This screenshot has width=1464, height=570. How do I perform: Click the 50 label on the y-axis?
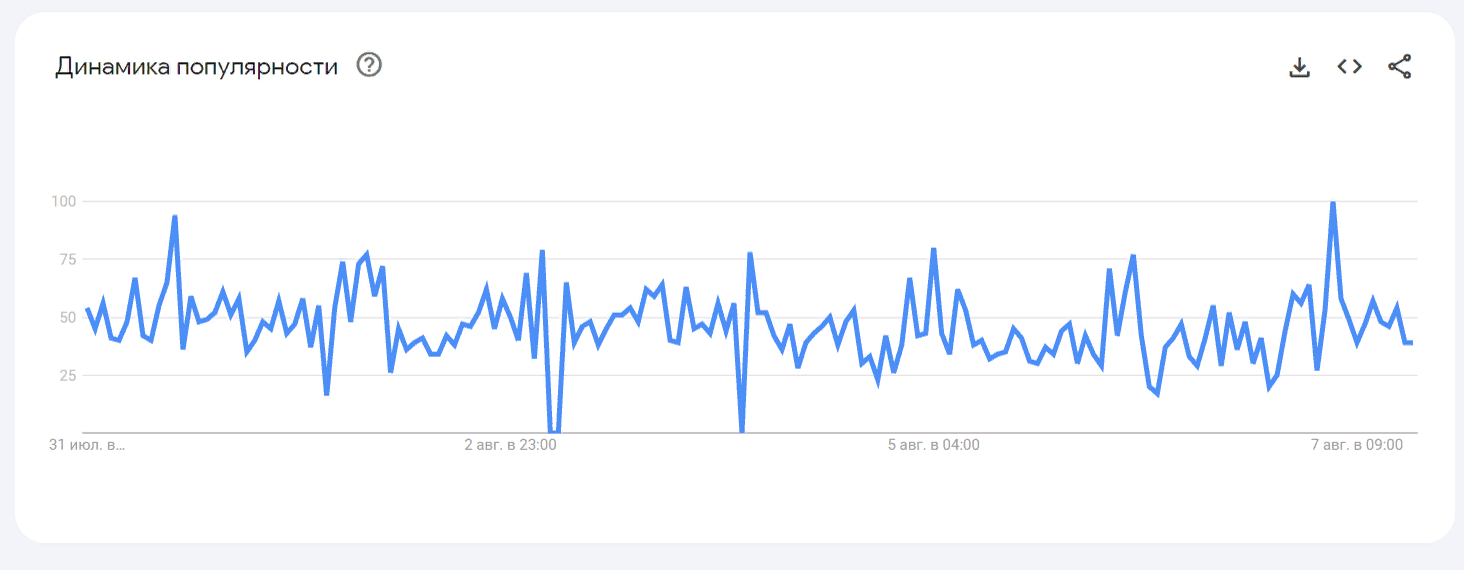coord(66,317)
